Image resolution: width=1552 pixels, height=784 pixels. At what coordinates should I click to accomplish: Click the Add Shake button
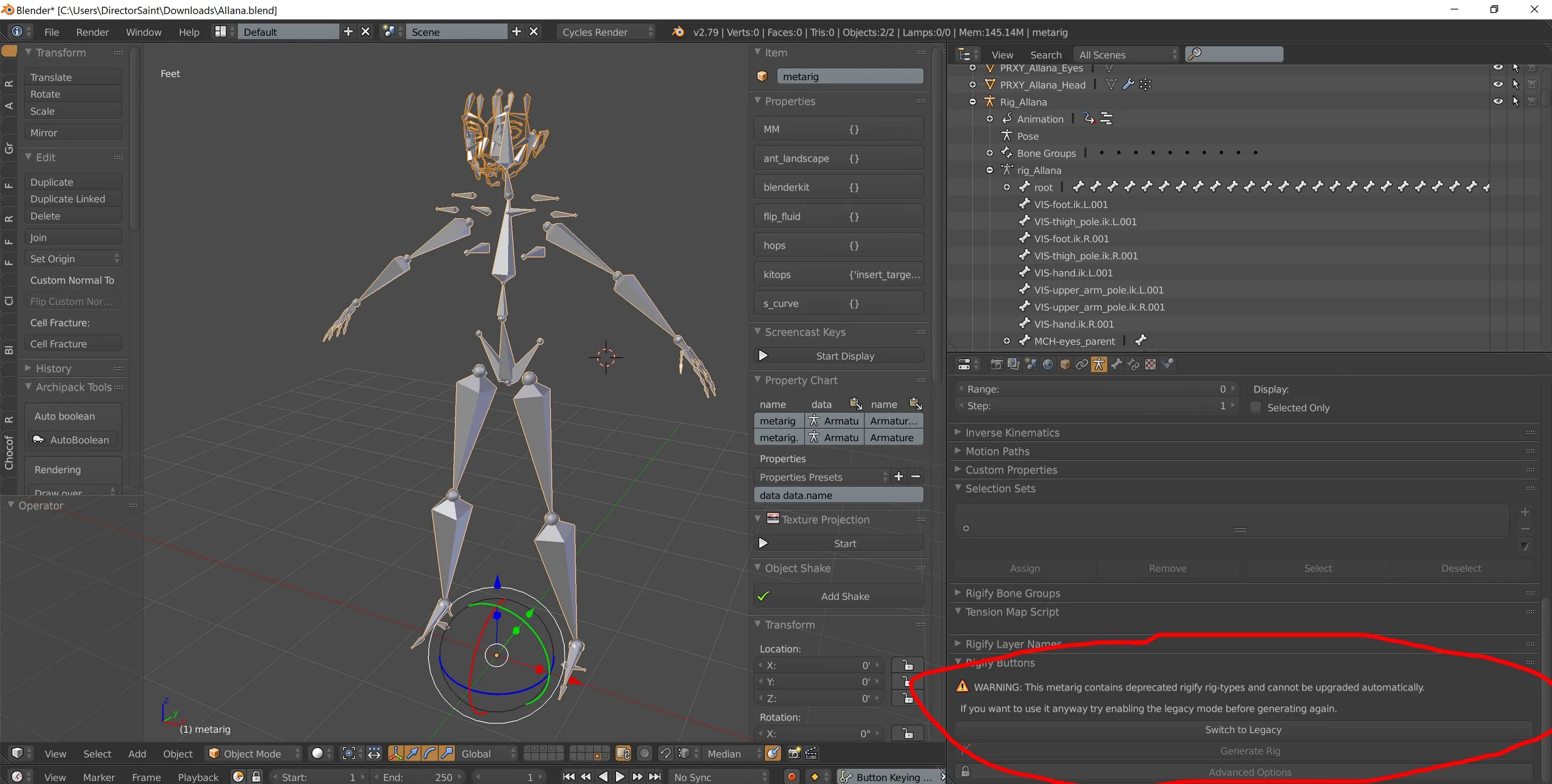coord(839,596)
